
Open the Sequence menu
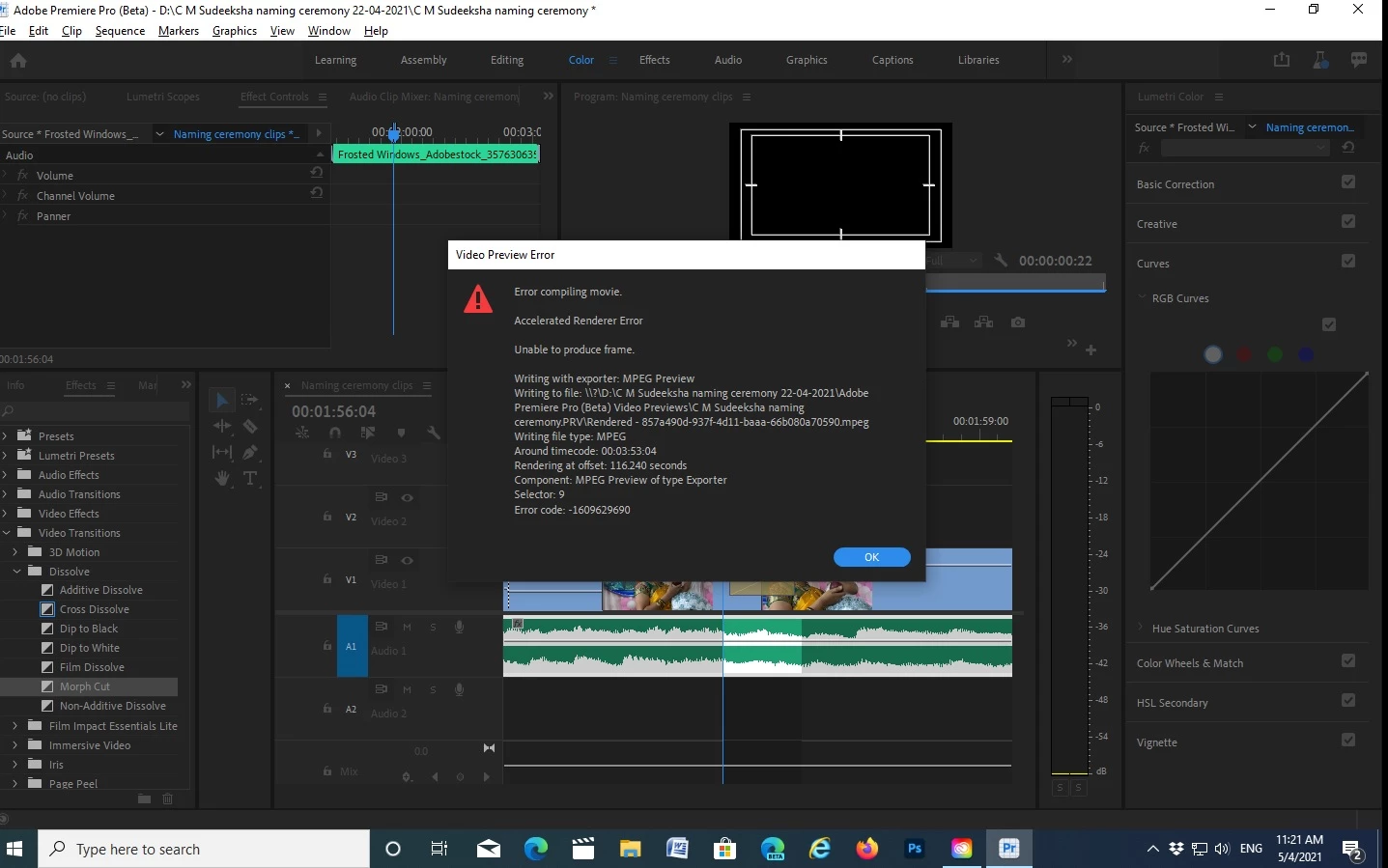point(120,31)
